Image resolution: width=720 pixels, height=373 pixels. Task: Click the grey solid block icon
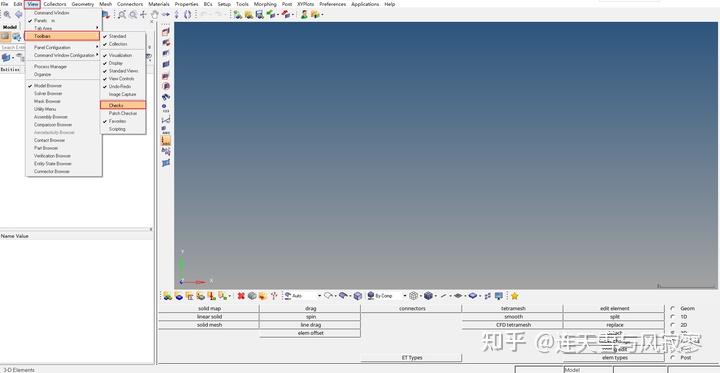coord(252,296)
